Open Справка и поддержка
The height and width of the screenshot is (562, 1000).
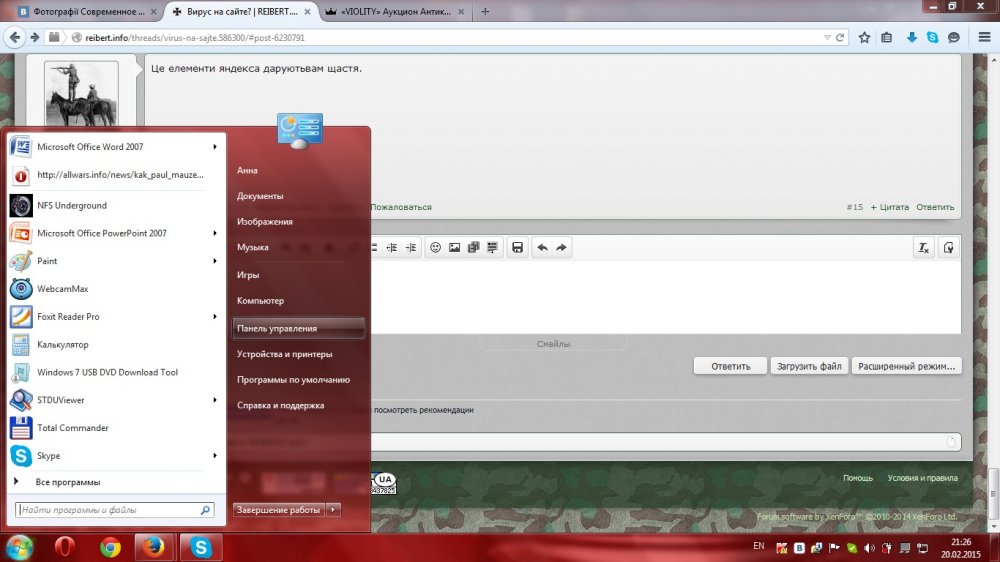pyautogui.click(x=281, y=405)
